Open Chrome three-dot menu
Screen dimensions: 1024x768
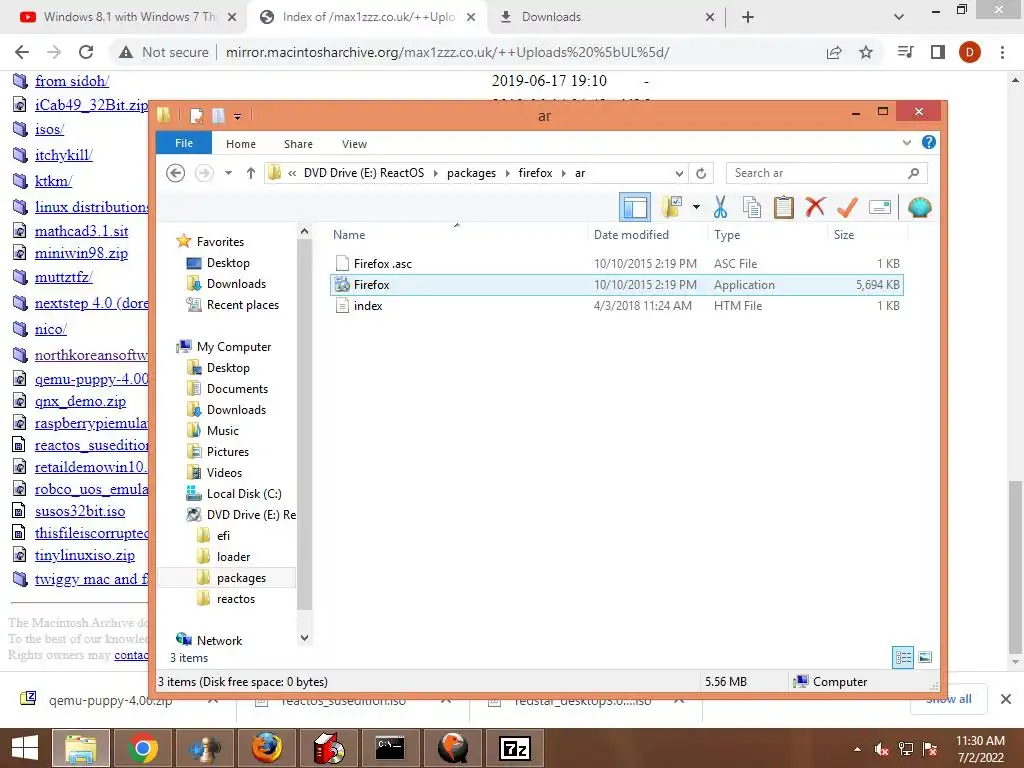tap(1002, 52)
